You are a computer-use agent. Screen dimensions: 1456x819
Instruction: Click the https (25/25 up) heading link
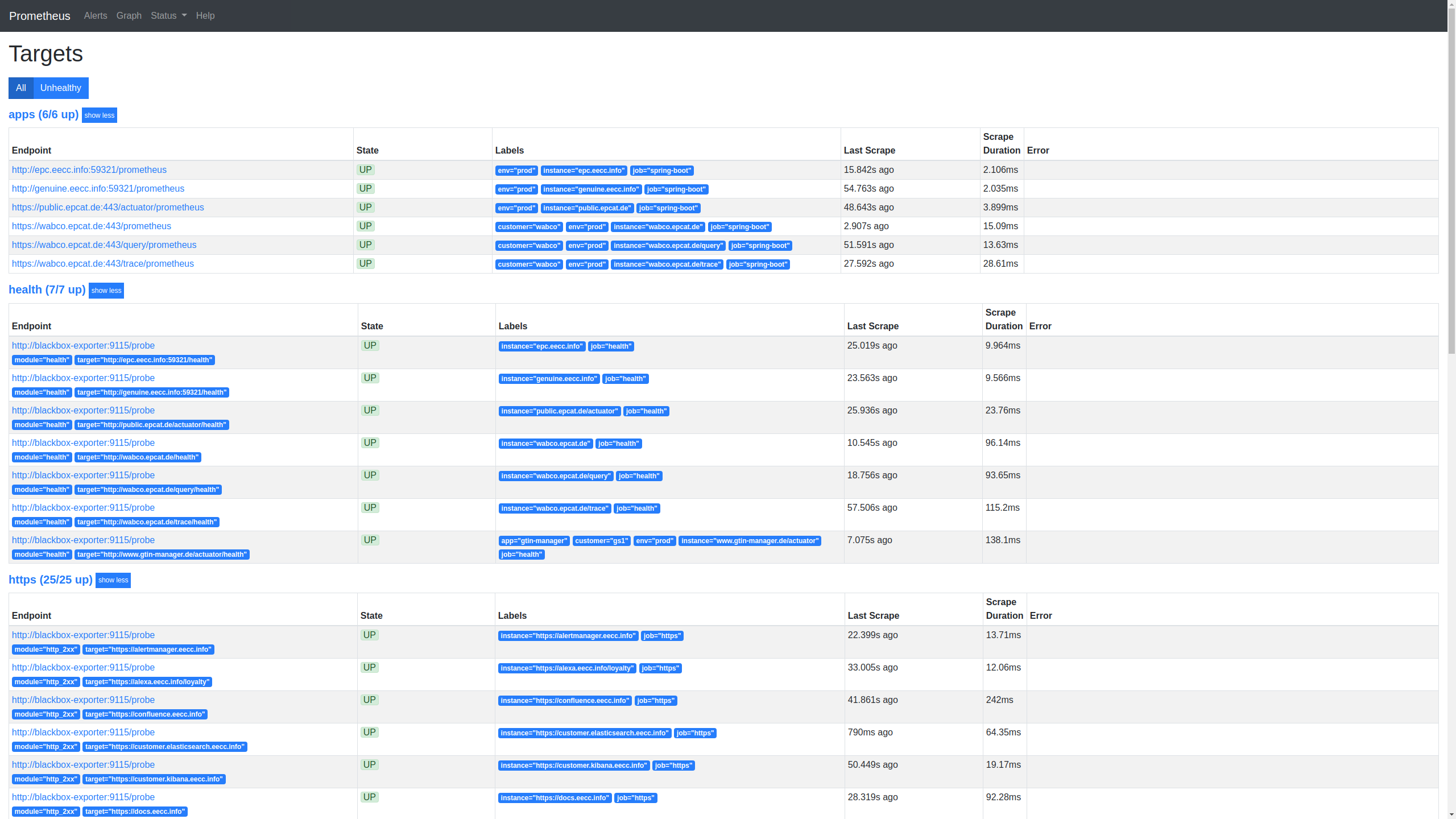[x=50, y=580]
